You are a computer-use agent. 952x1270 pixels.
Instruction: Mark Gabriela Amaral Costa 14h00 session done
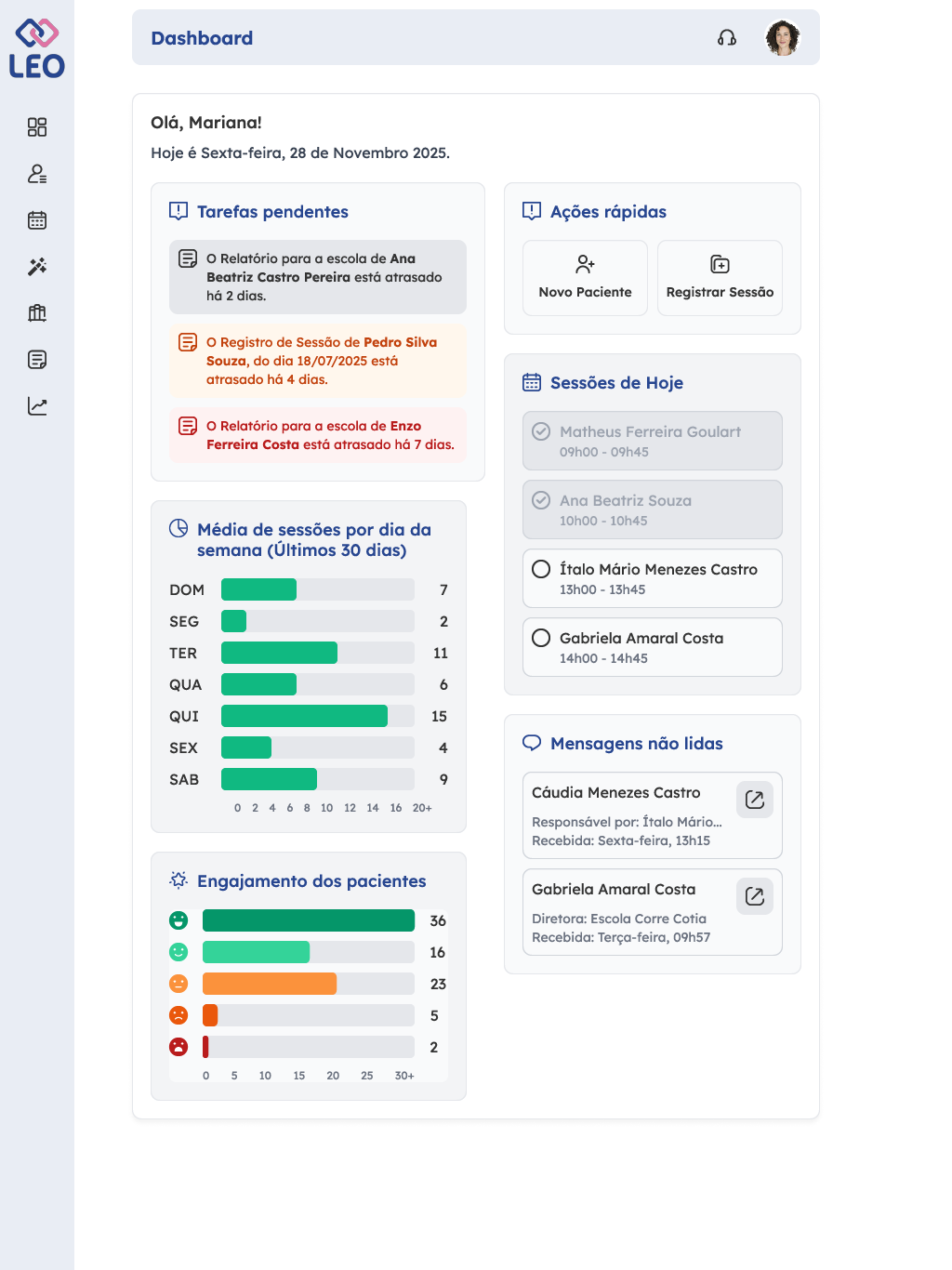pos(541,638)
